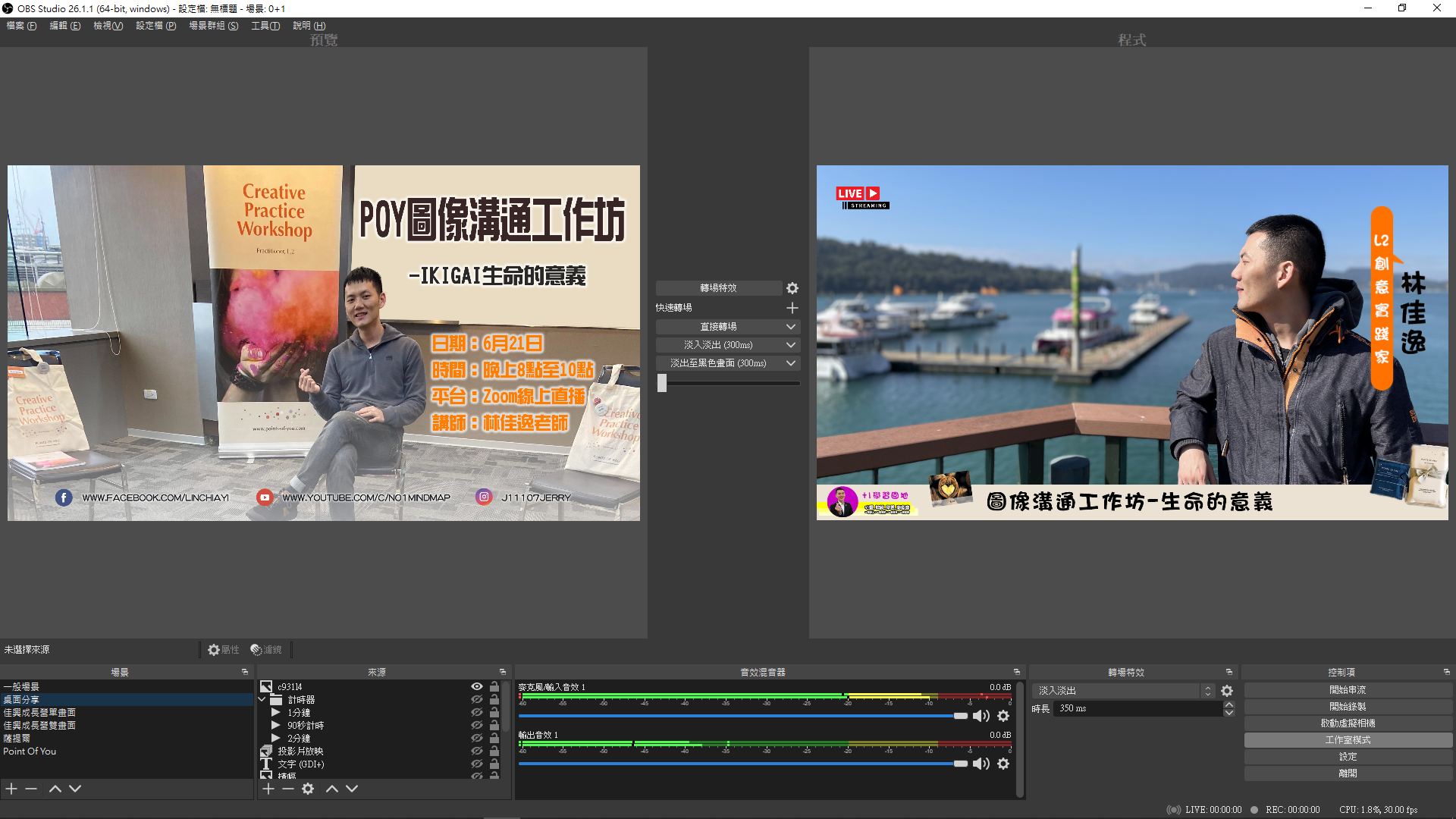Open the 工具 menu
This screenshot has height=819, width=1456.
pos(265,26)
